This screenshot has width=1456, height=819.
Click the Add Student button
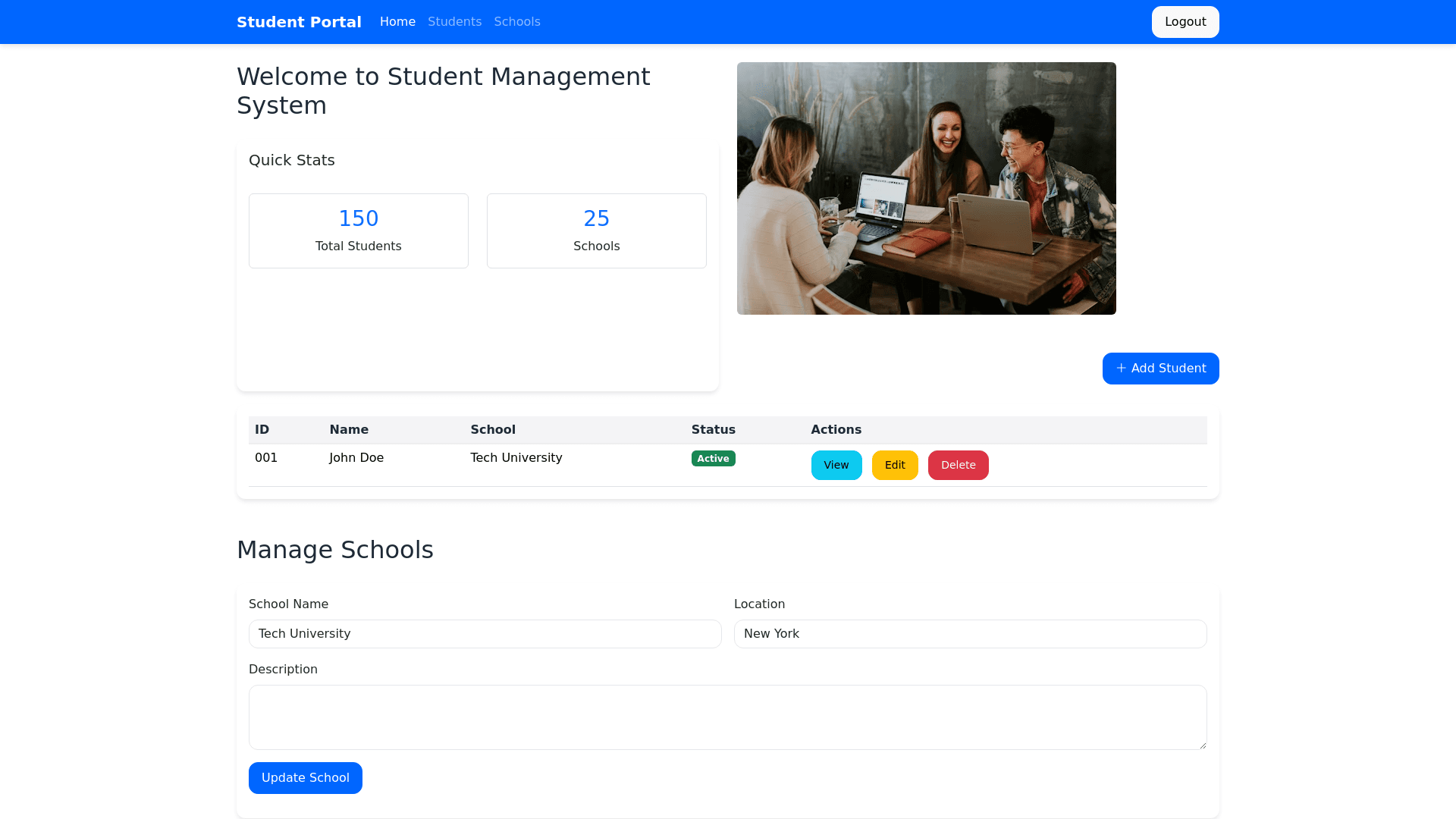1160,369
